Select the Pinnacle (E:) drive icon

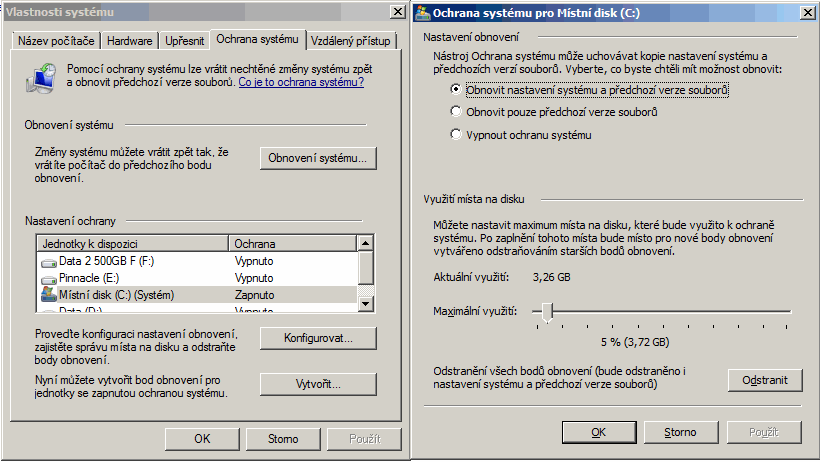(49, 279)
